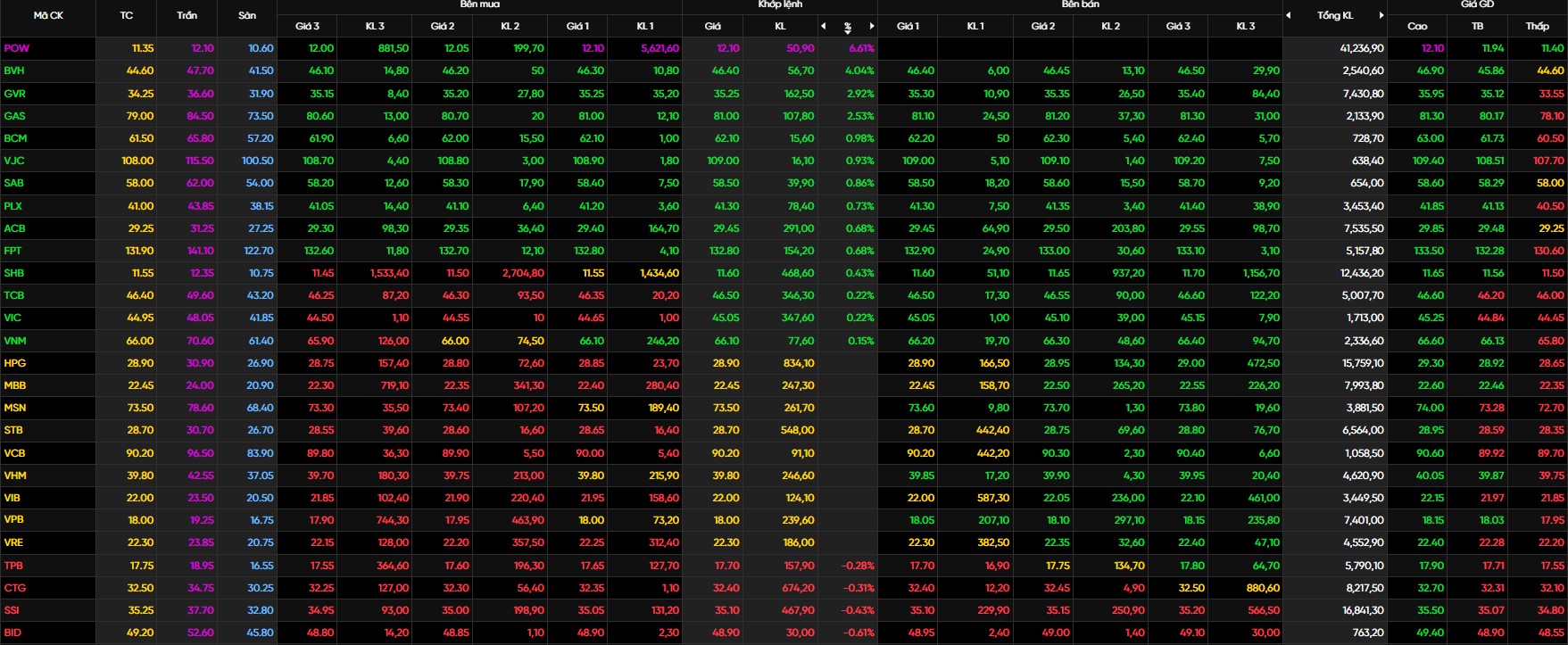The width and height of the screenshot is (1568, 645).
Task: Click Giá header under Khớp lệnh
Action: click(712, 26)
